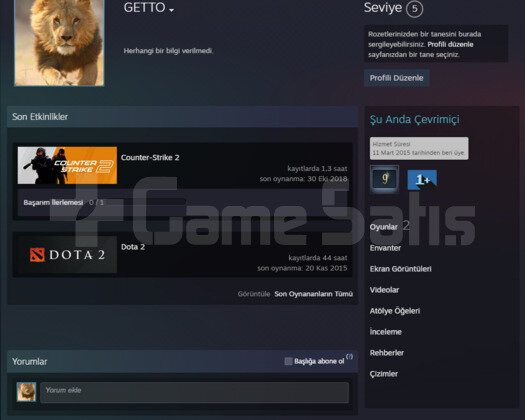Open the Counter-Strike 2 game banner
The image size is (525, 420).
[x=67, y=165]
